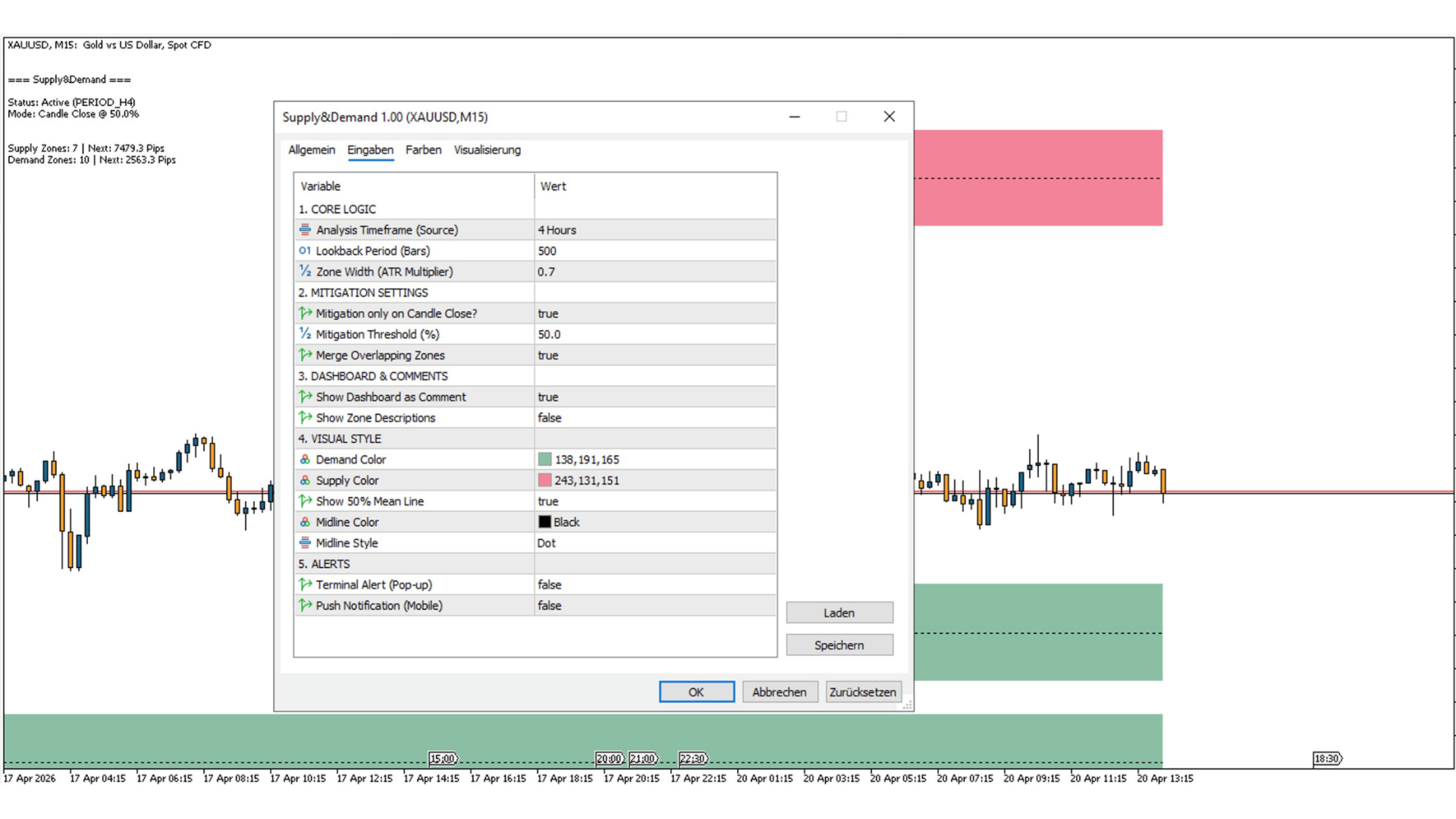The height and width of the screenshot is (819, 1456).
Task: Click the Demand Color palette icon
Action: pyautogui.click(x=305, y=460)
